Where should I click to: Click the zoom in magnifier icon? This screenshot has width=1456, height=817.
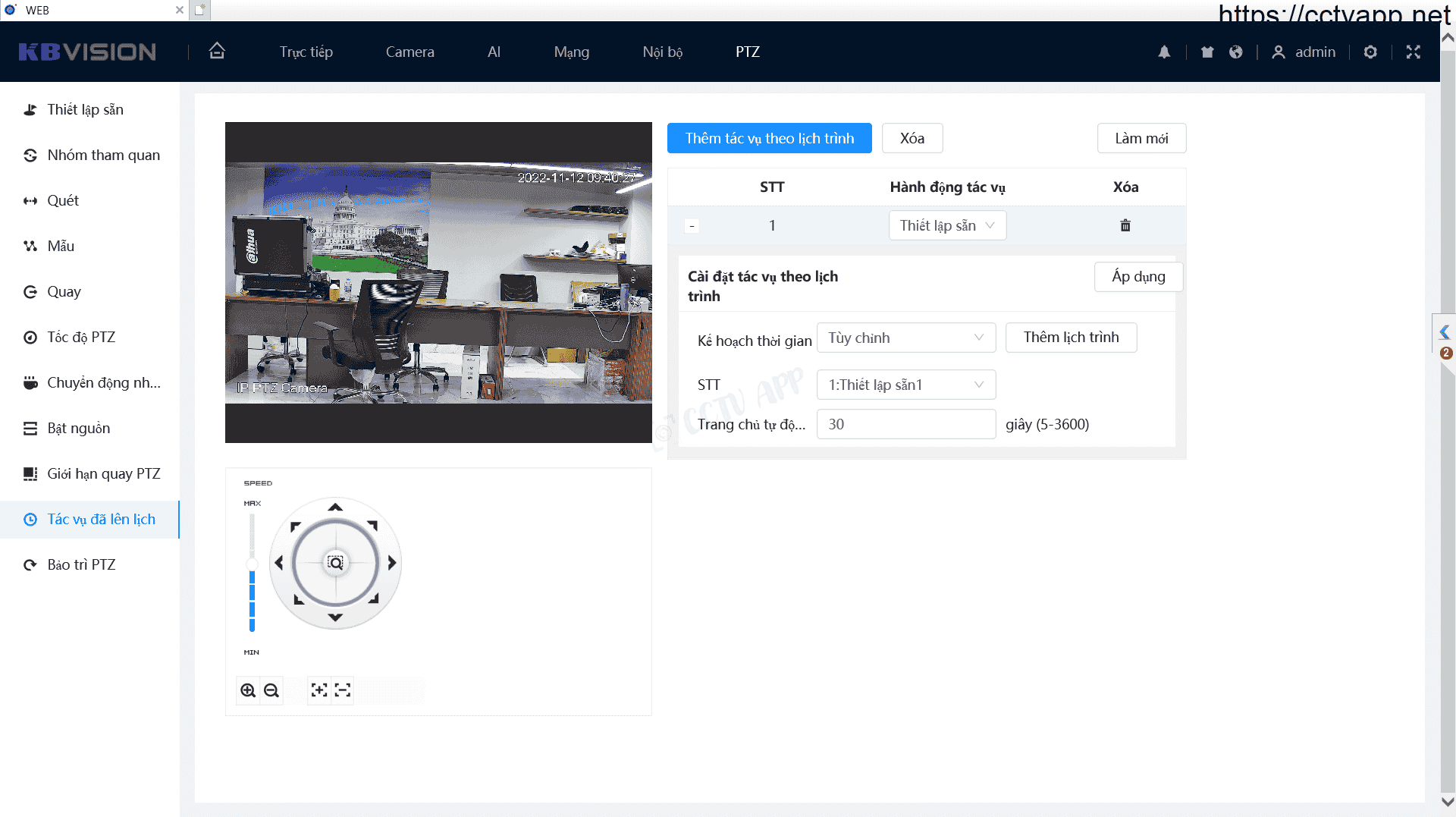tap(248, 690)
